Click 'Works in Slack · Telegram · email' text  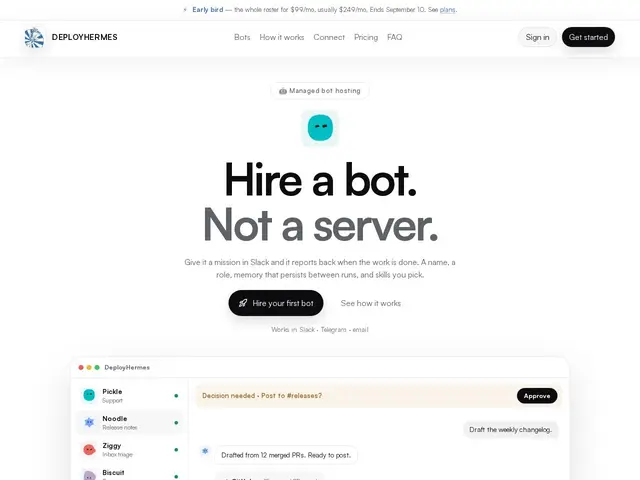tap(320, 329)
